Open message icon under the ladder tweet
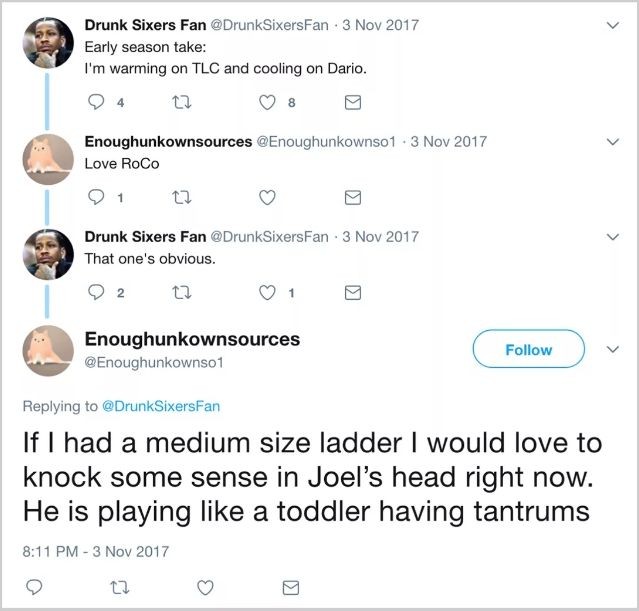This screenshot has width=639, height=611. (291, 587)
